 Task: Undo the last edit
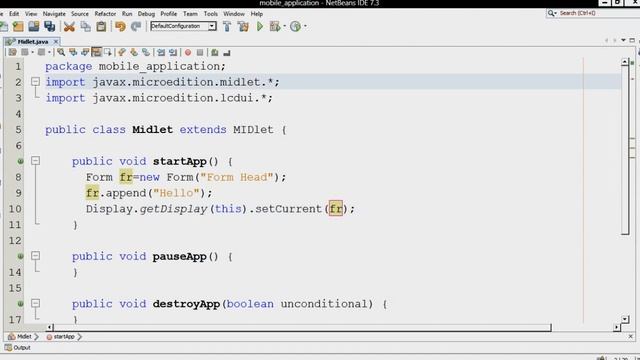click(x=120, y=27)
